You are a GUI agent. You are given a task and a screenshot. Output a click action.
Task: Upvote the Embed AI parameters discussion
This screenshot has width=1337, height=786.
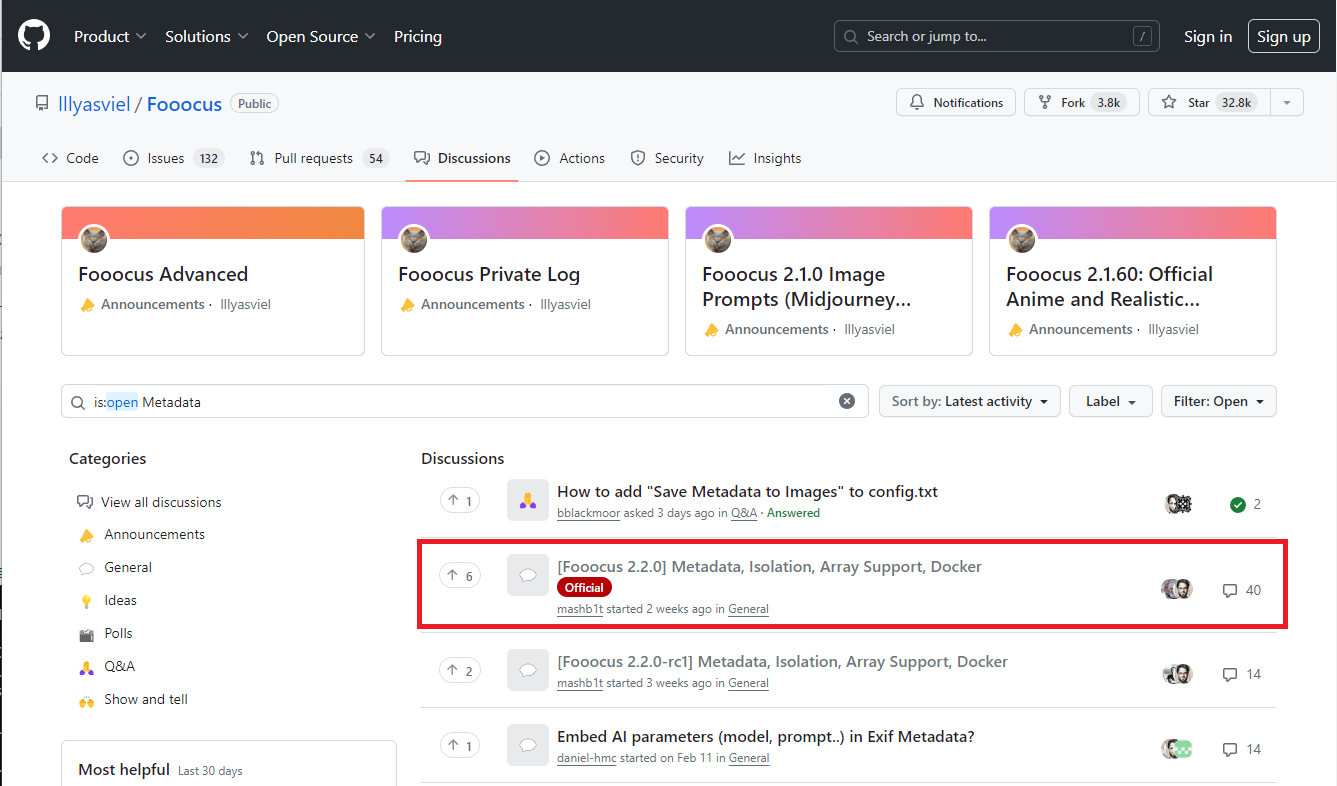pyautogui.click(x=460, y=745)
